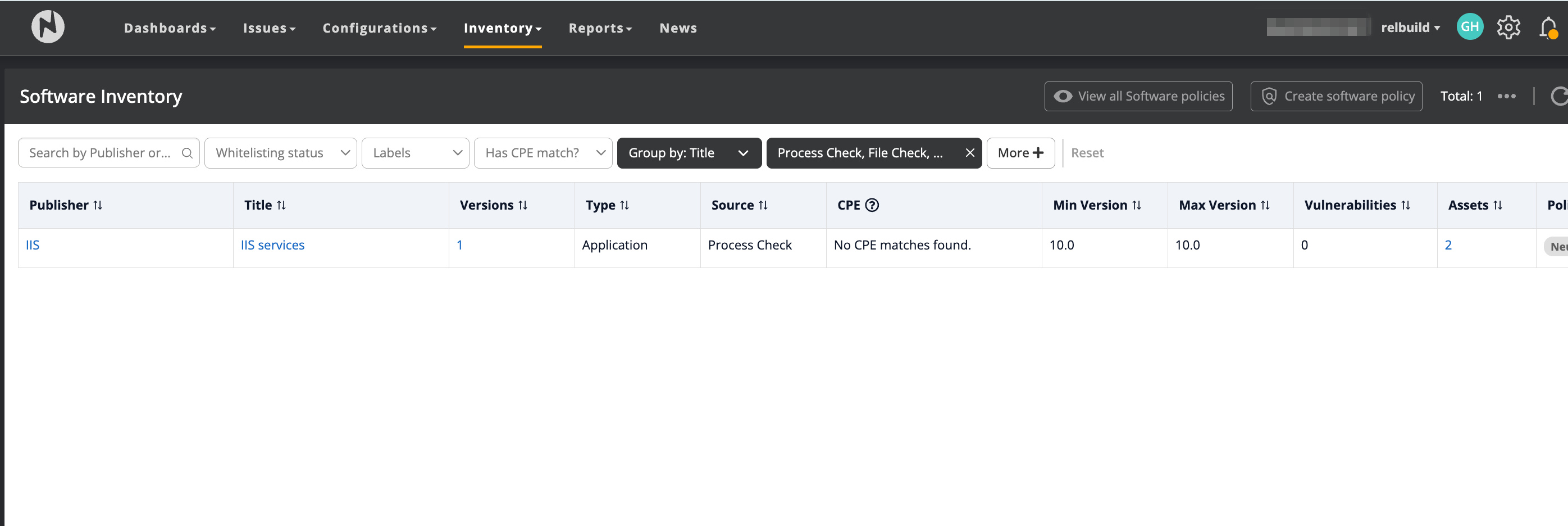Viewport: 1568px width, 526px height.
Task: Open the Reports menu
Action: click(600, 28)
